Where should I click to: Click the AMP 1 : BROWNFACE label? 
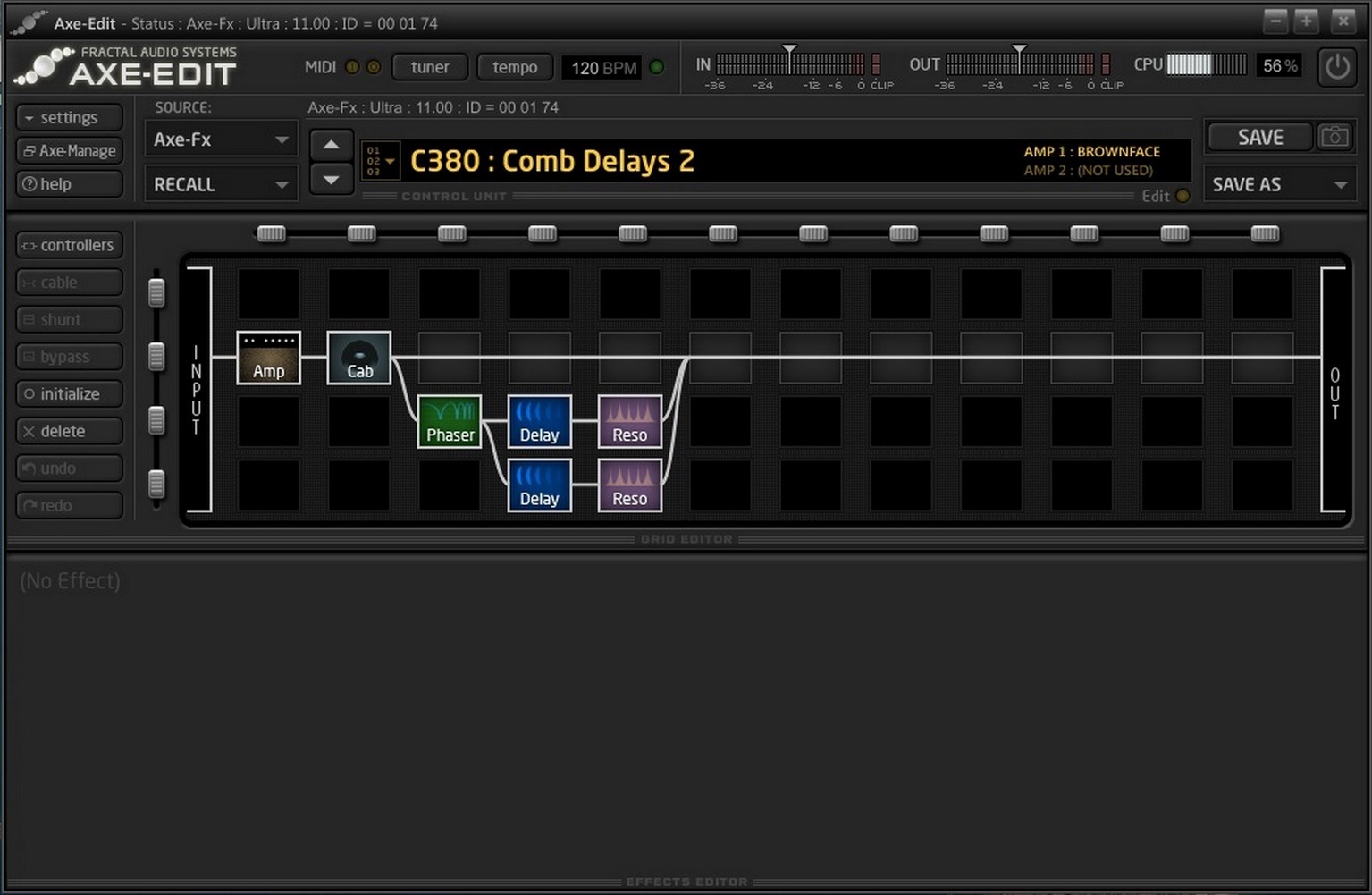(x=1091, y=152)
